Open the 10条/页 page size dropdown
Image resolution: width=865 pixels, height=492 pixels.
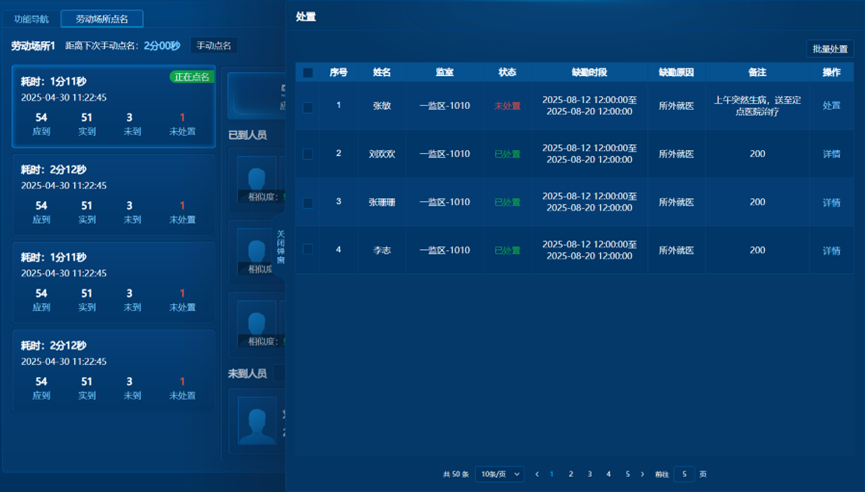(499, 474)
